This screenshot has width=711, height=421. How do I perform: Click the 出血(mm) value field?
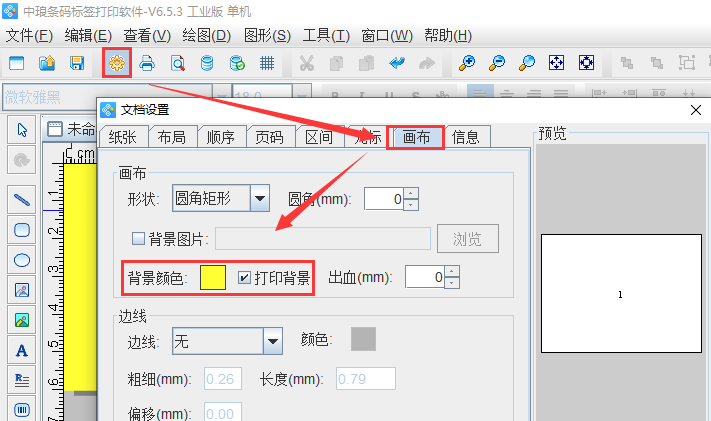[x=425, y=277]
